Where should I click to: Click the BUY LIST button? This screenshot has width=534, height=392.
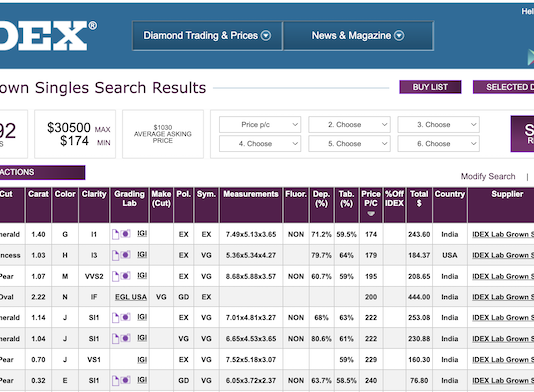(x=430, y=87)
